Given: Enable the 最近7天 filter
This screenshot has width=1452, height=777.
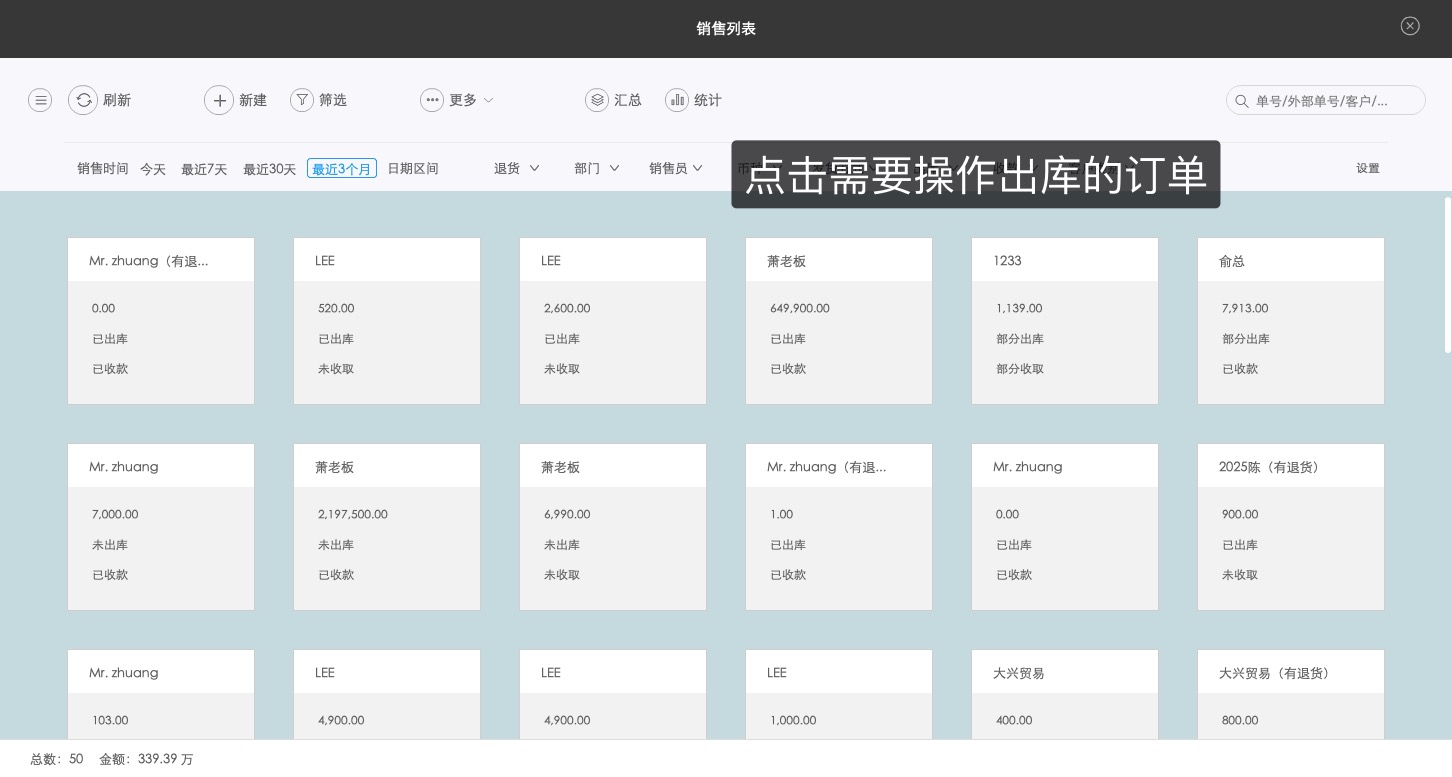Looking at the screenshot, I should [204, 168].
